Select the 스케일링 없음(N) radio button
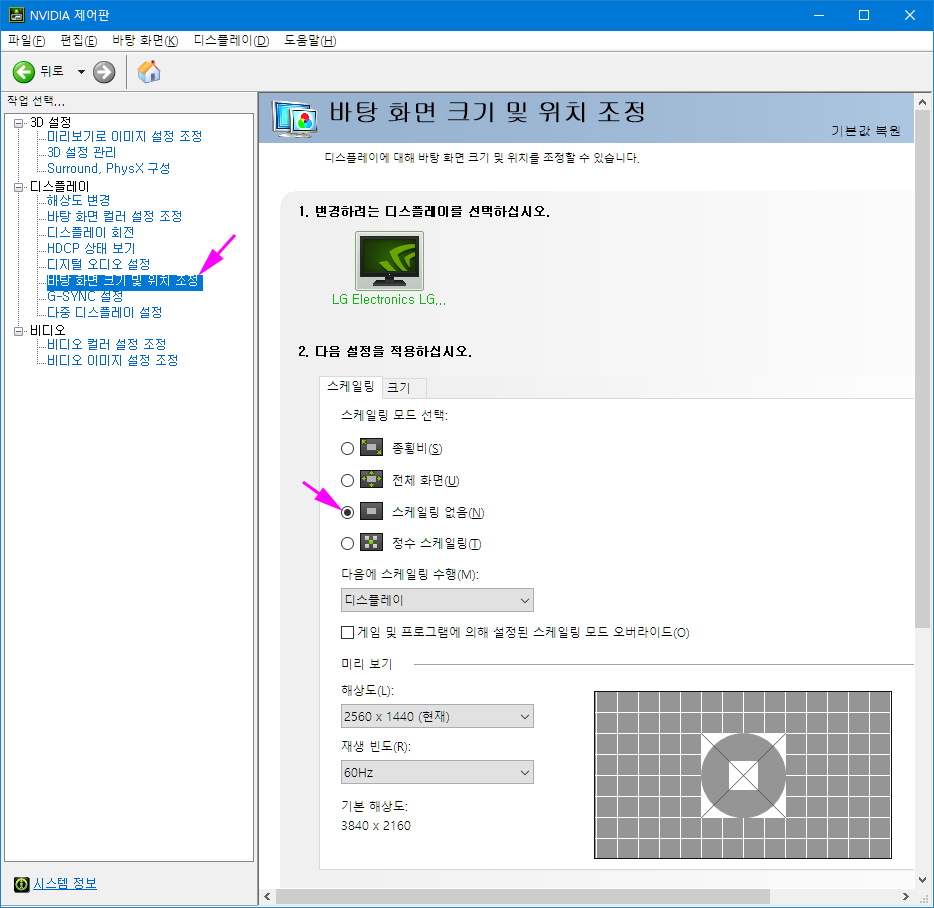Image resolution: width=934 pixels, height=908 pixels. [x=347, y=512]
